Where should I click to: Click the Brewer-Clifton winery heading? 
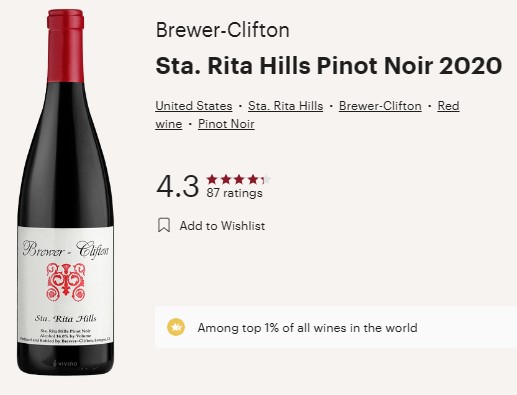(x=222, y=30)
